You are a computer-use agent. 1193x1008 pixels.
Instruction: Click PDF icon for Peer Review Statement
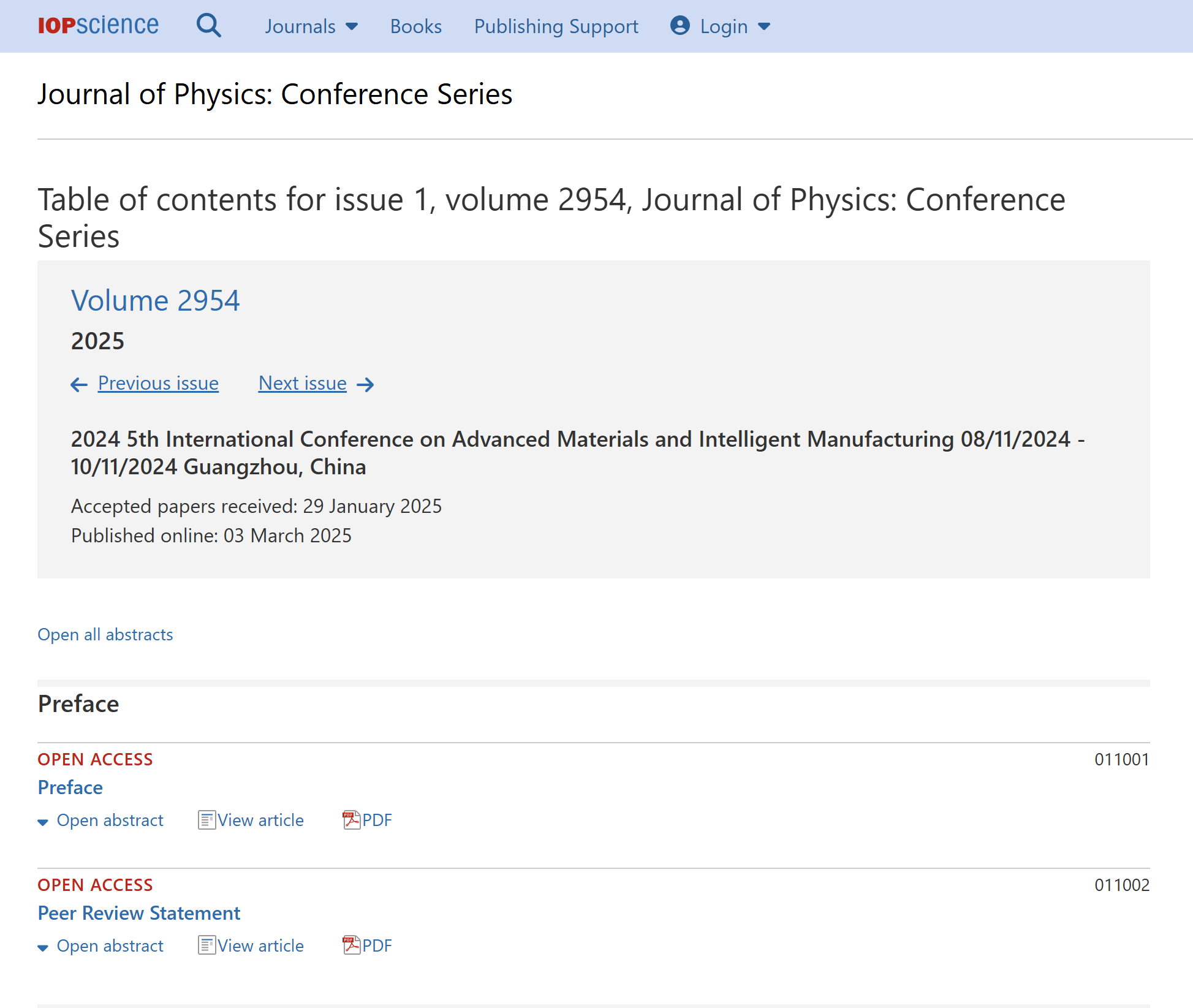[351, 945]
